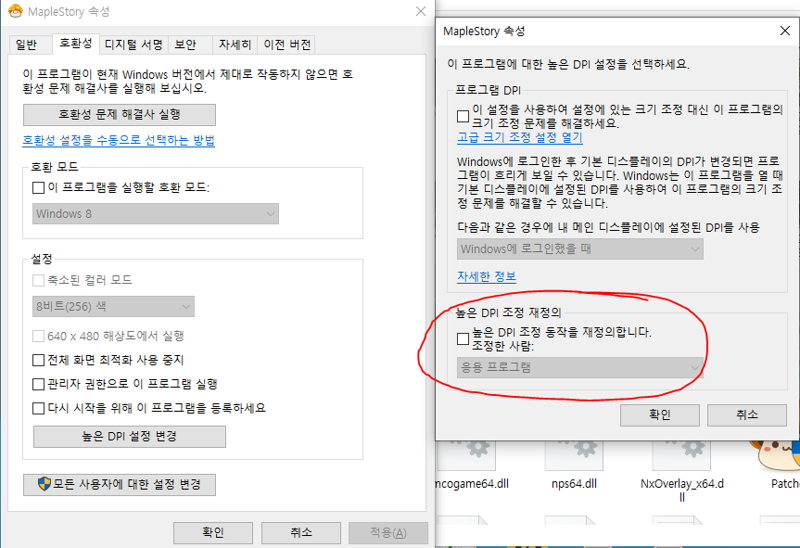Click the nps64.dll file name
The height and width of the screenshot is (548, 800).
[x=574, y=484]
